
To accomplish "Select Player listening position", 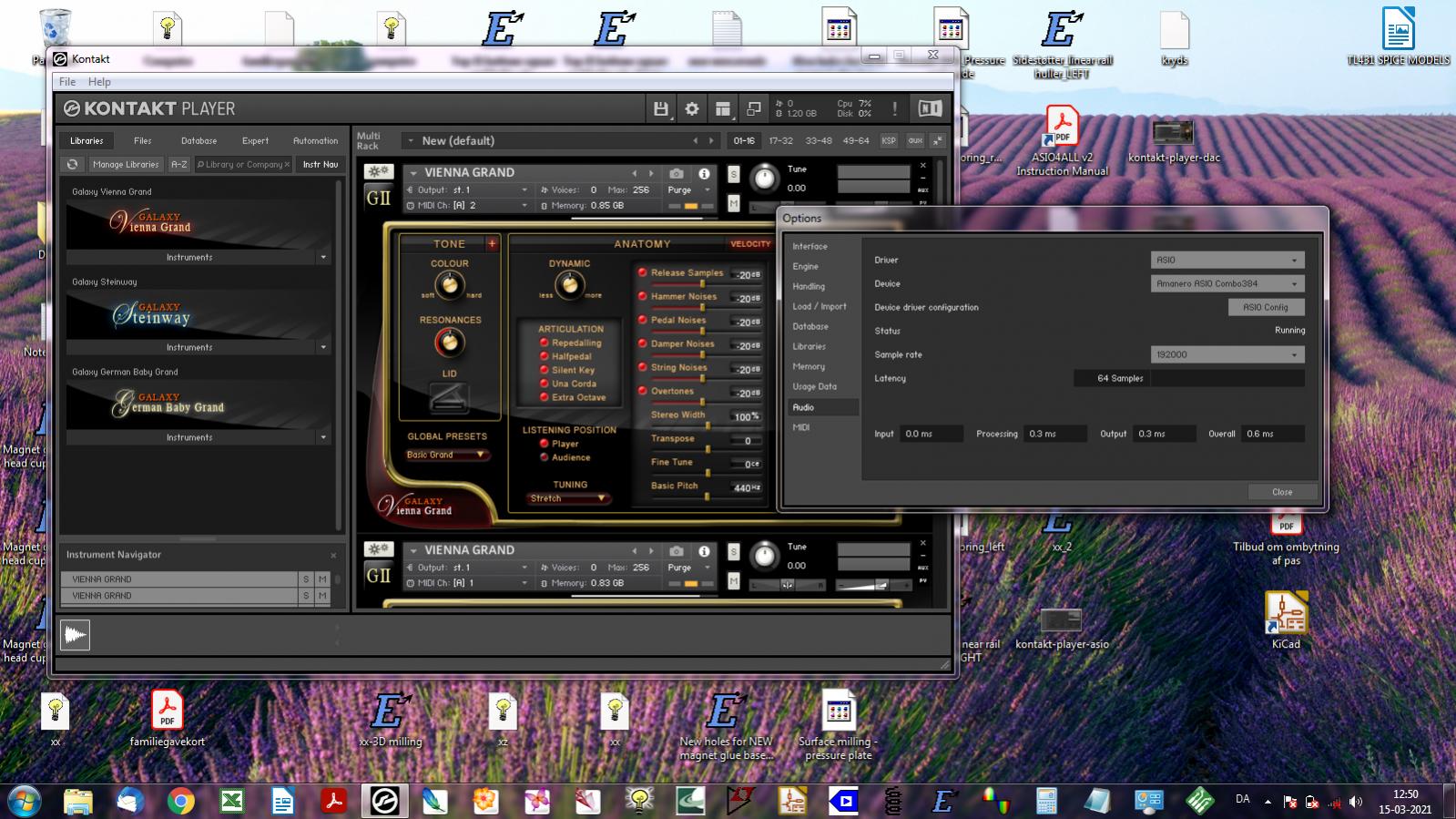I will click(x=545, y=444).
